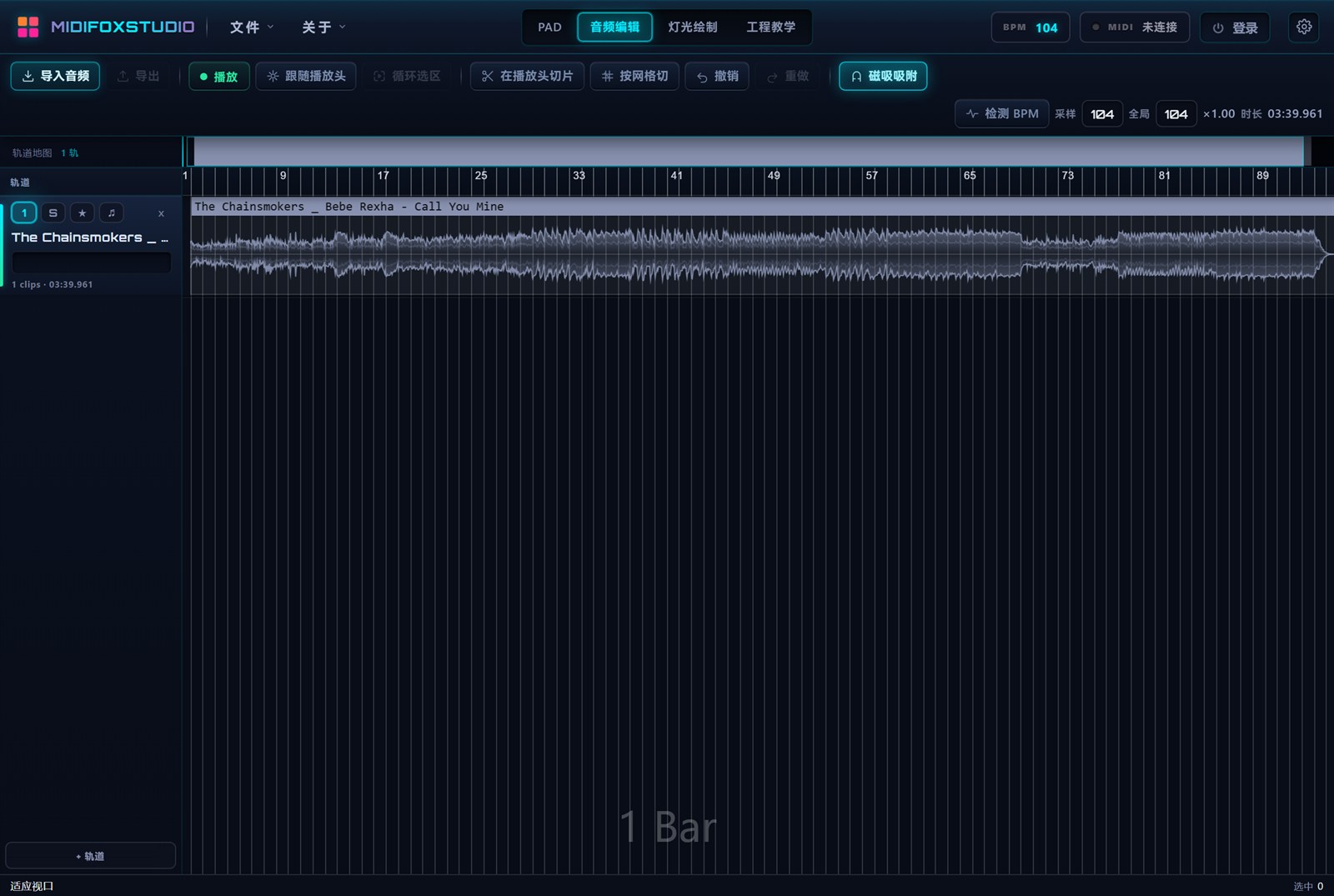Screen dimensions: 1334x896
Task: Click the ×1.00 speed value
Action: point(1218,114)
